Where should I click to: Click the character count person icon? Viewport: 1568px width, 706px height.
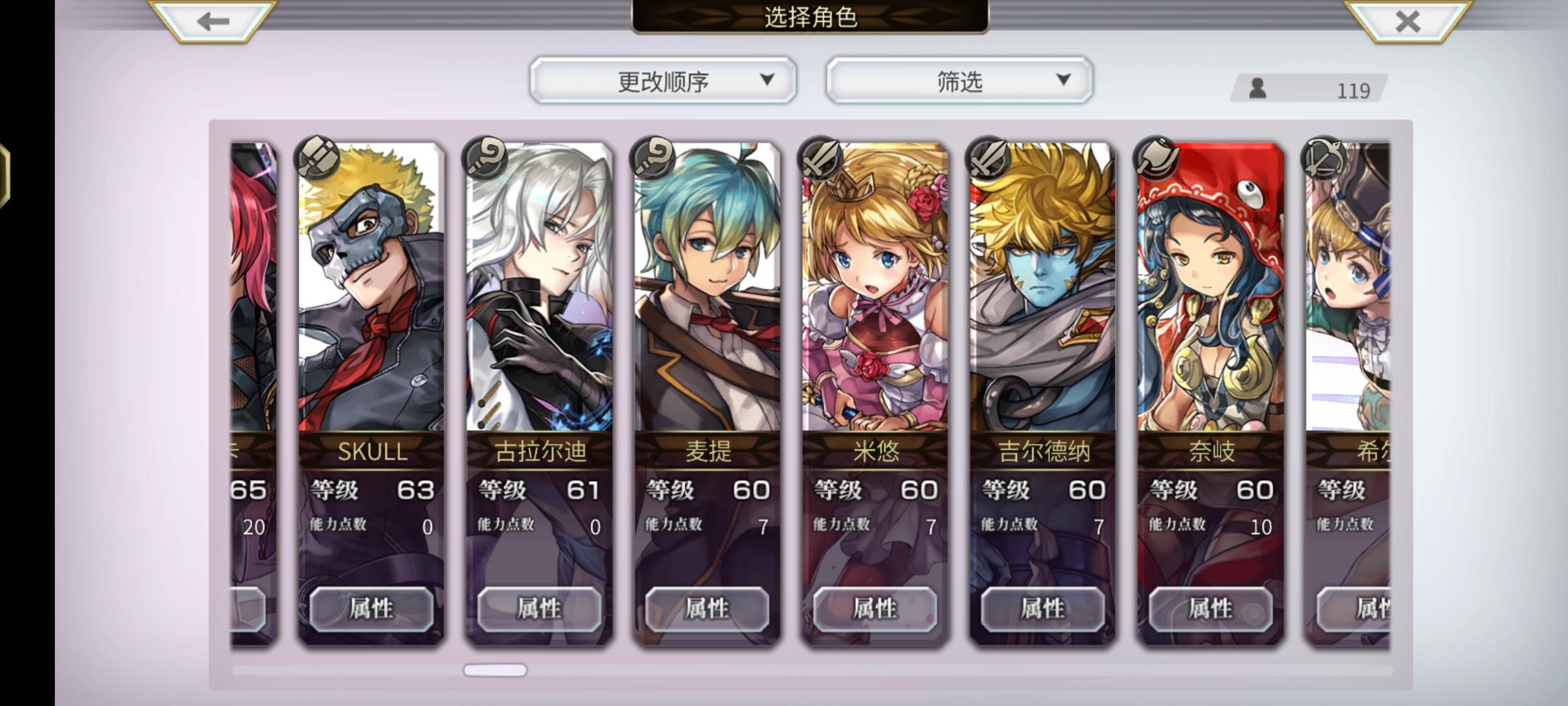[1258, 88]
